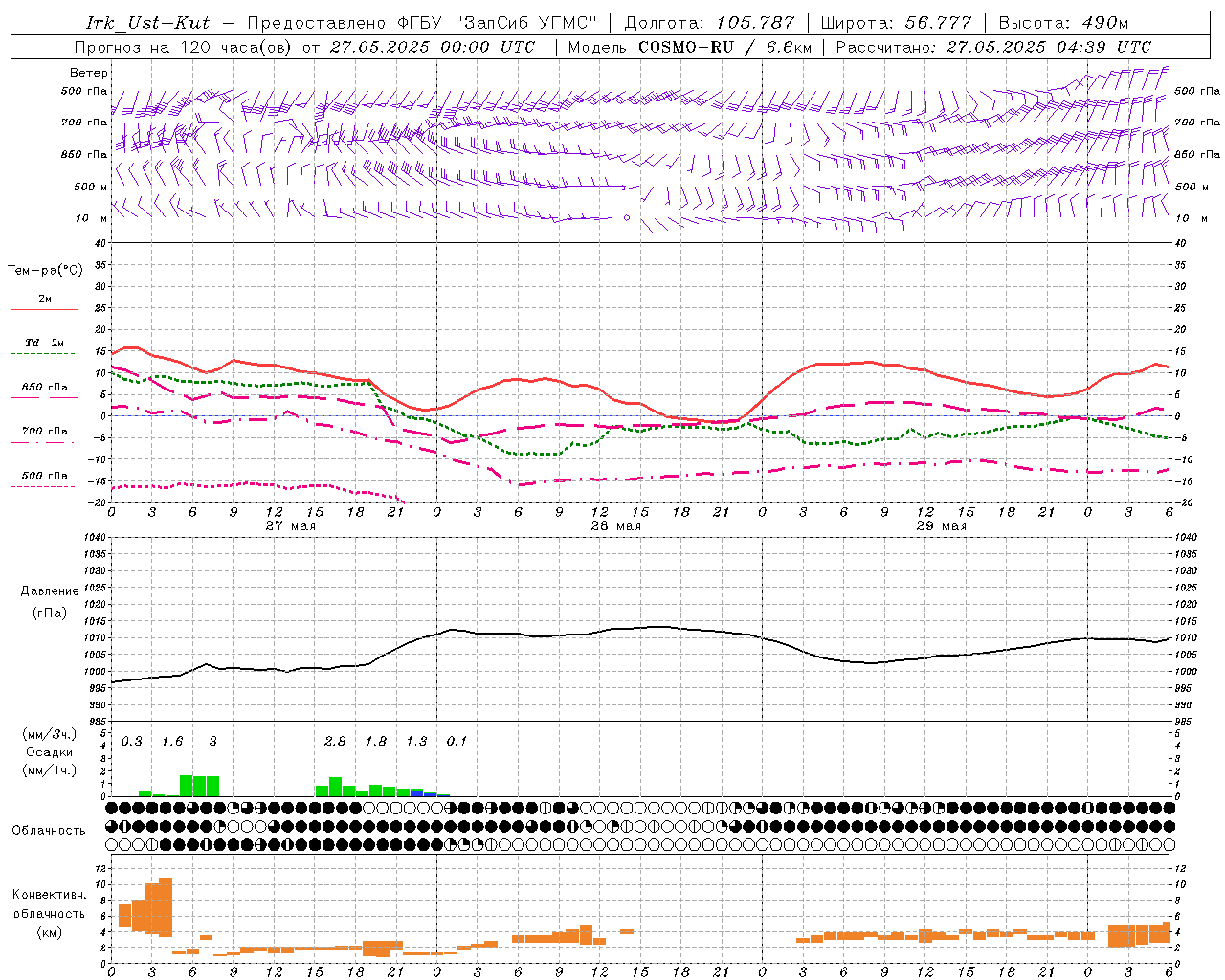Click the Конвективн. panel label
The width and height of the screenshot is (1225, 980).
(49, 895)
